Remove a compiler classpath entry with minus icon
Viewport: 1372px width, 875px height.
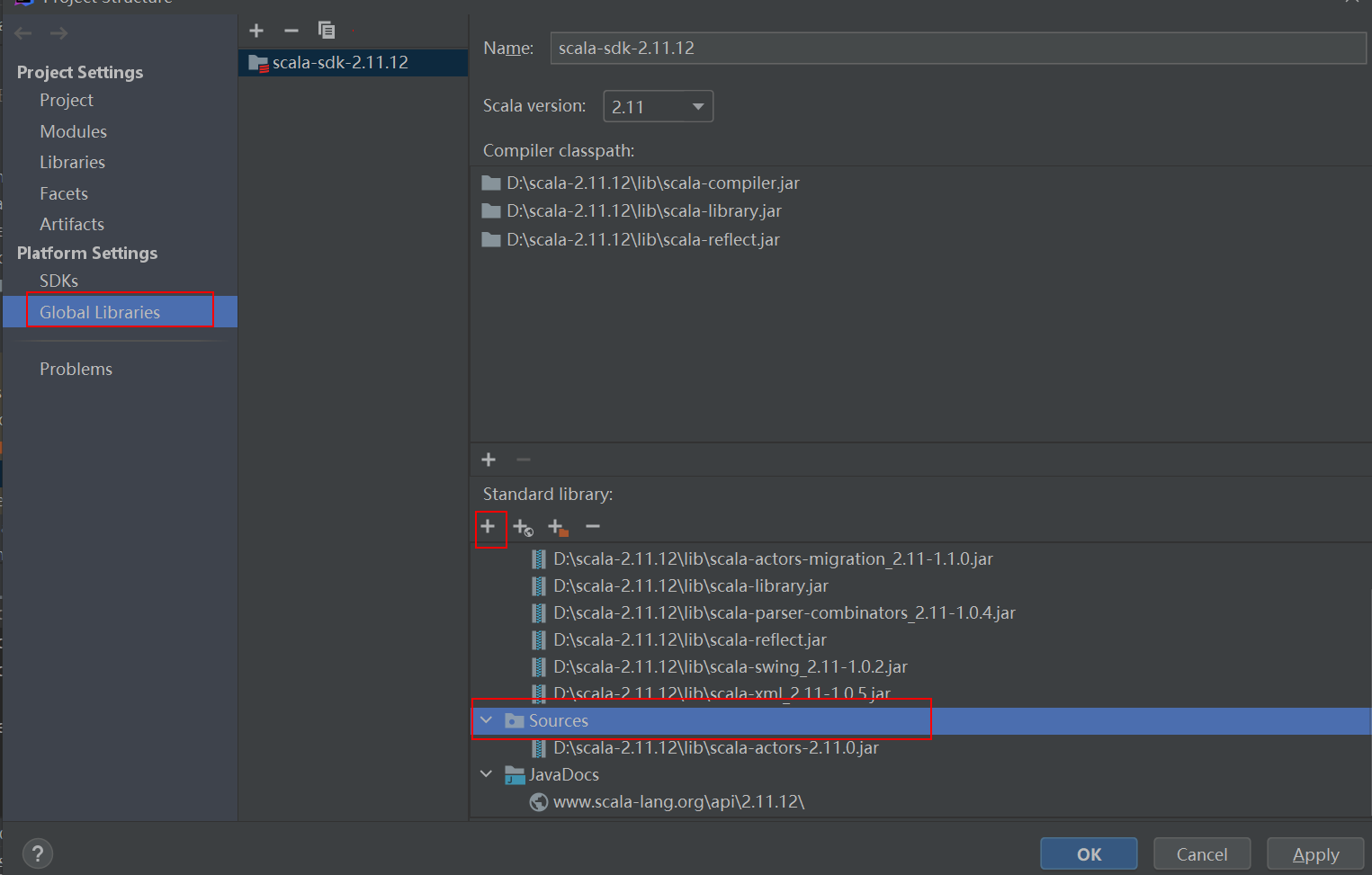click(523, 460)
